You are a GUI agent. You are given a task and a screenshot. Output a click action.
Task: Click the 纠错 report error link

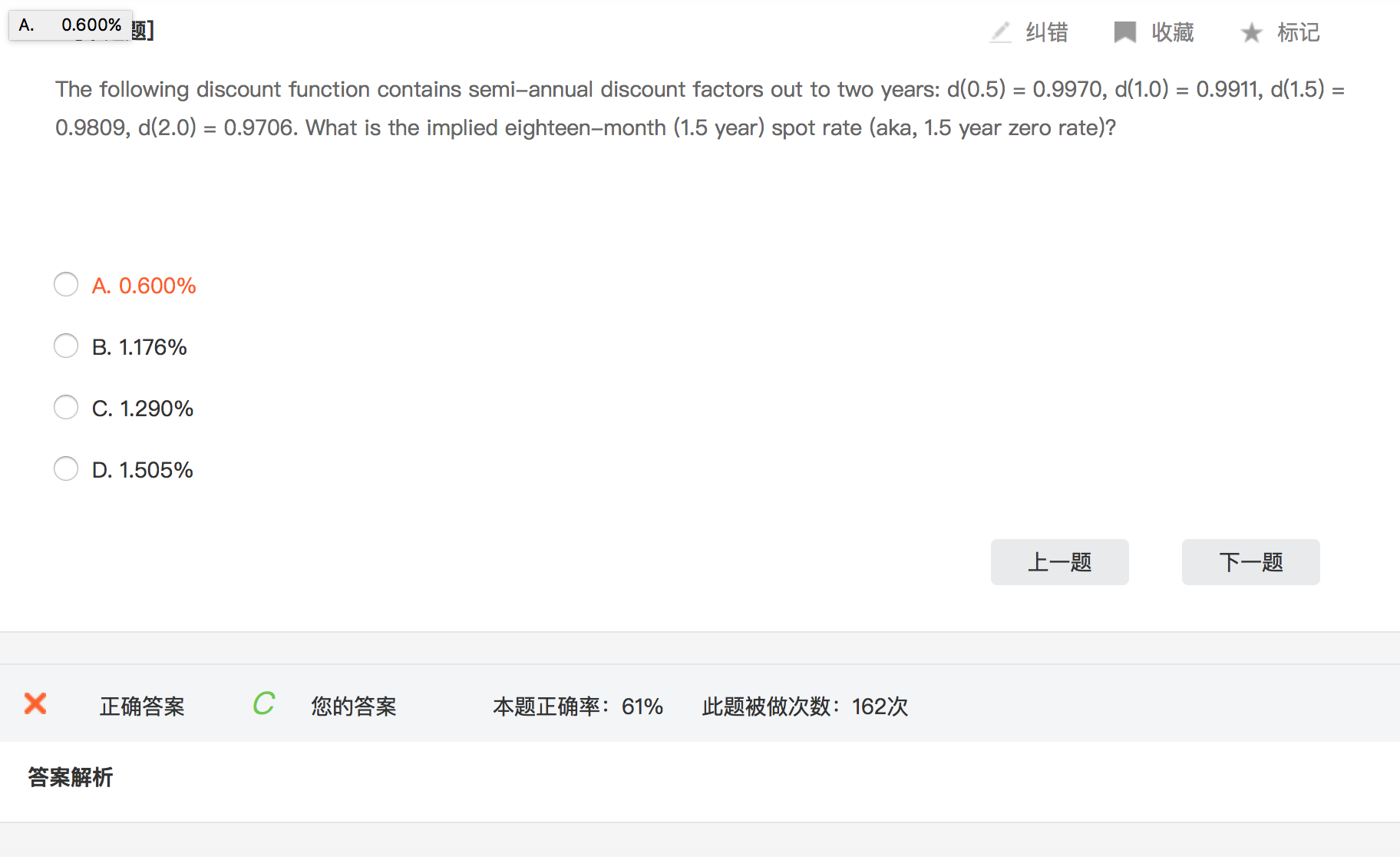(1047, 32)
